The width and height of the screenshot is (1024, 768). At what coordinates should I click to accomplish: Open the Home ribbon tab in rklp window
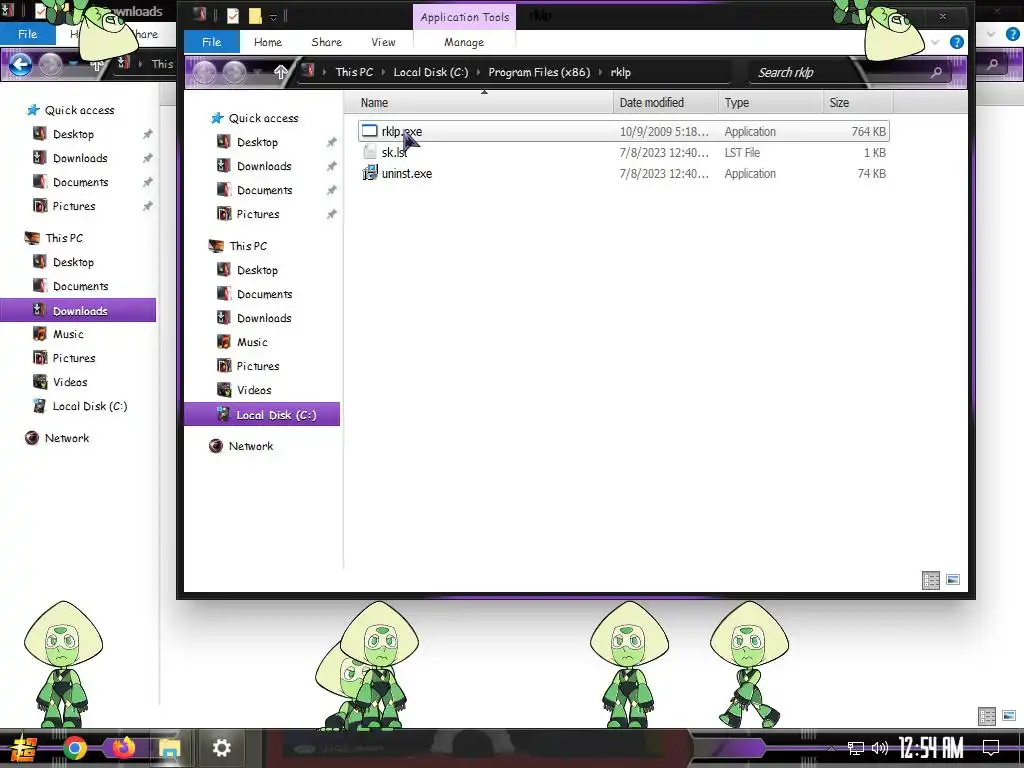click(x=268, y=42)
